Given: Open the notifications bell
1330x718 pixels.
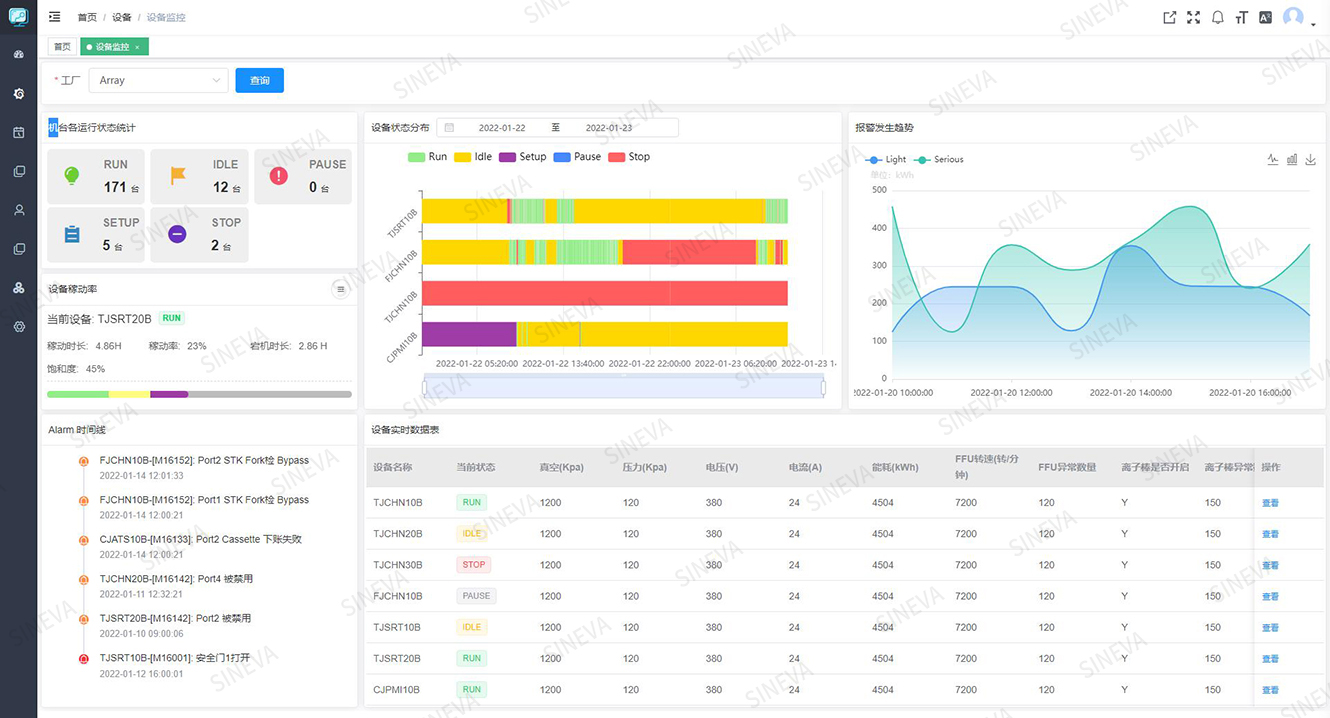Looking at the screenshot, I should pos(1217,17).
